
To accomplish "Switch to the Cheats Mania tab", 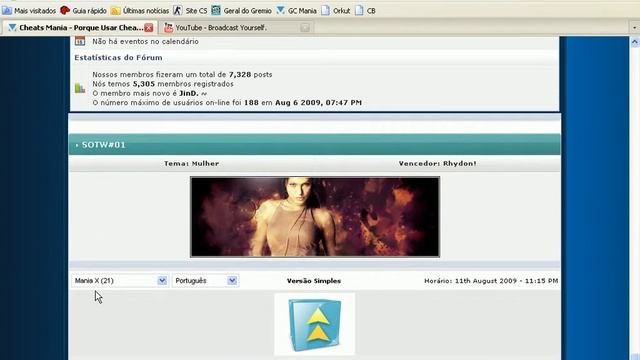I will 80,28.
